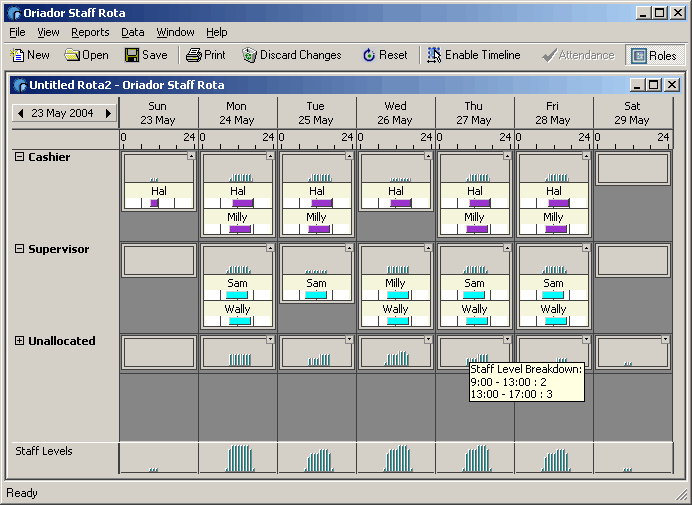Open the File menu
The height and width of the screenshot is (505, 692).
tap(17, 32)
